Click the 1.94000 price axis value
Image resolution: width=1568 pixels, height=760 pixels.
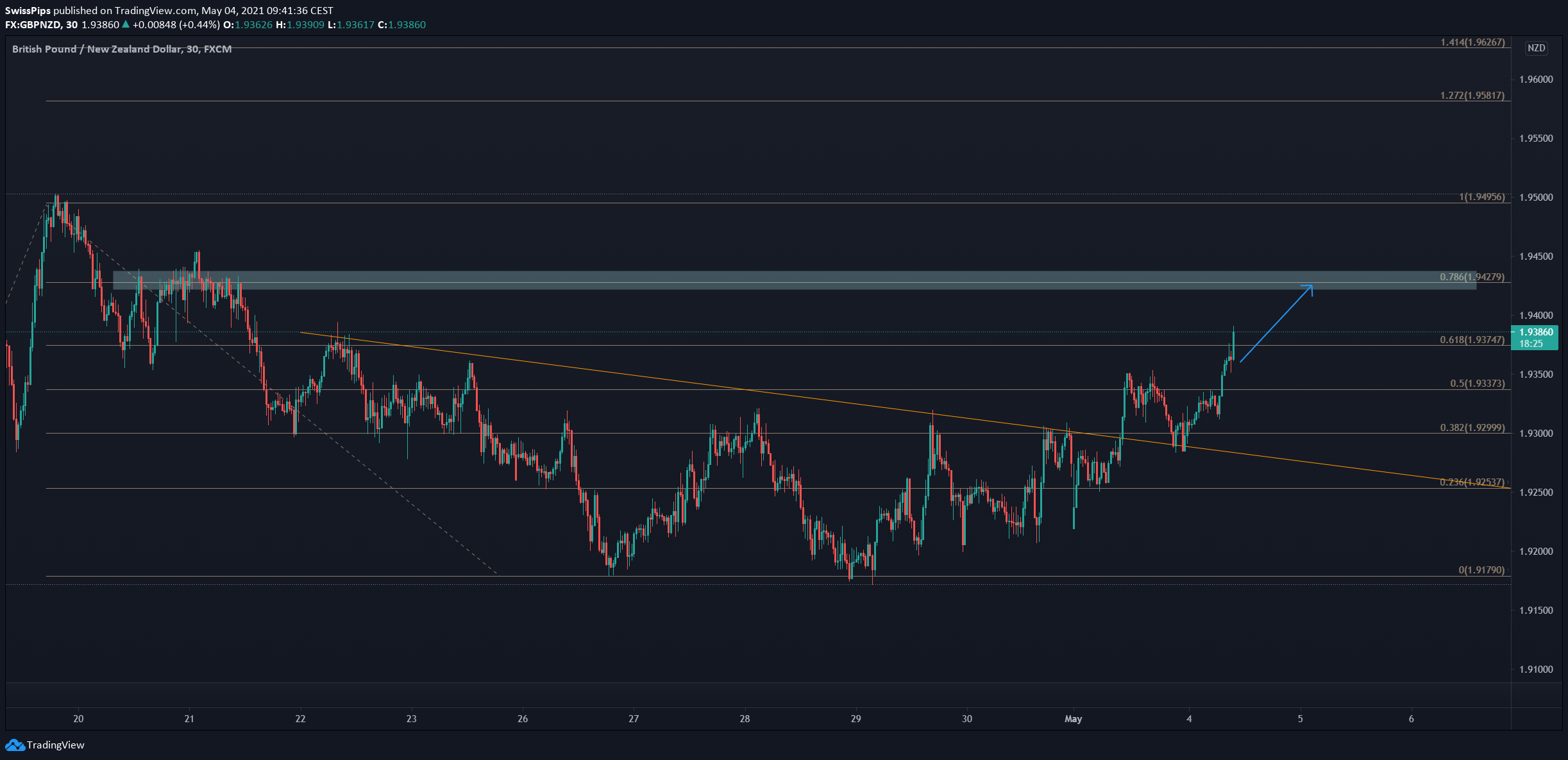pos(1536,316)
